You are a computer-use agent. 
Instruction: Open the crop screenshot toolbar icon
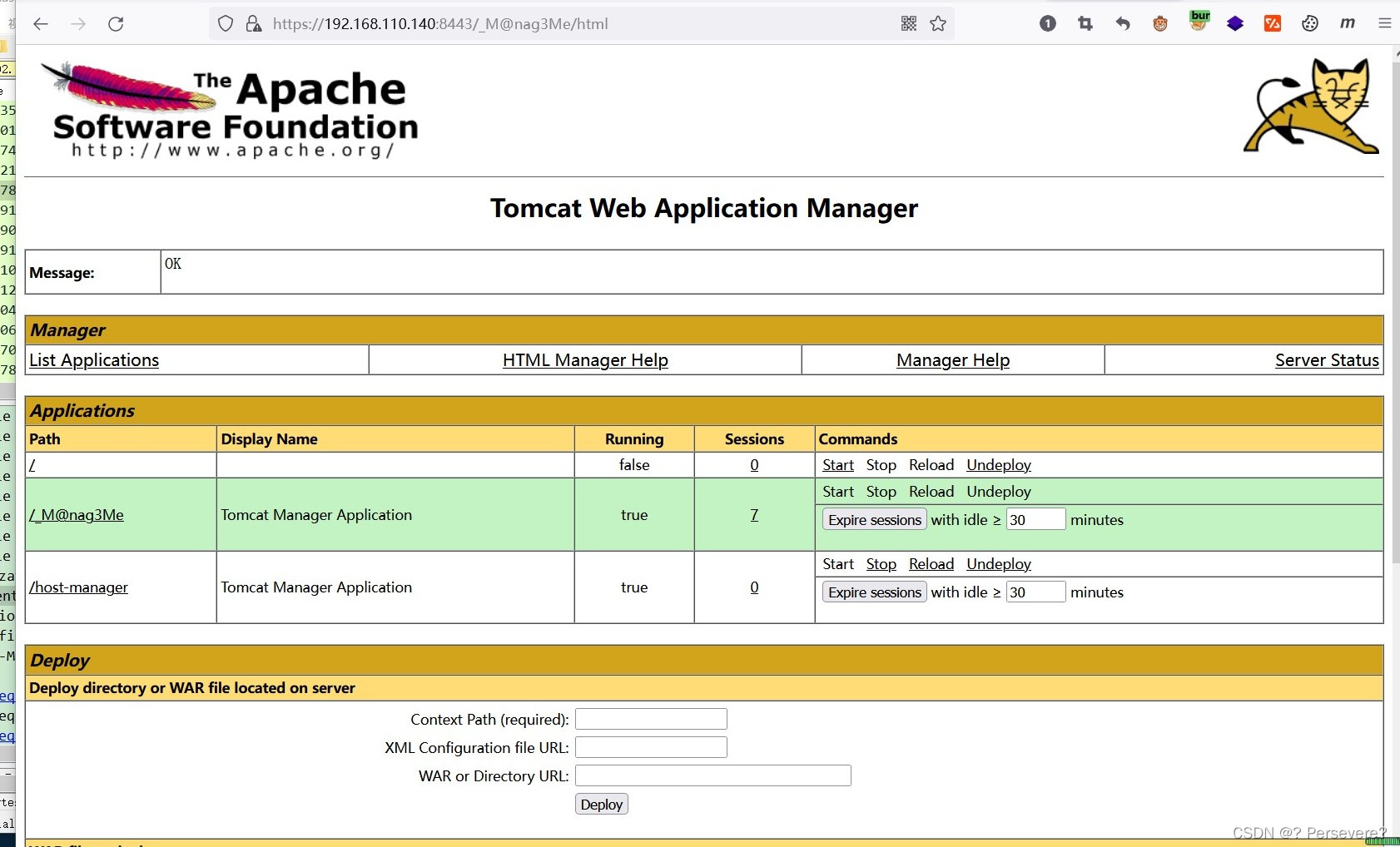click(1085, 24)
